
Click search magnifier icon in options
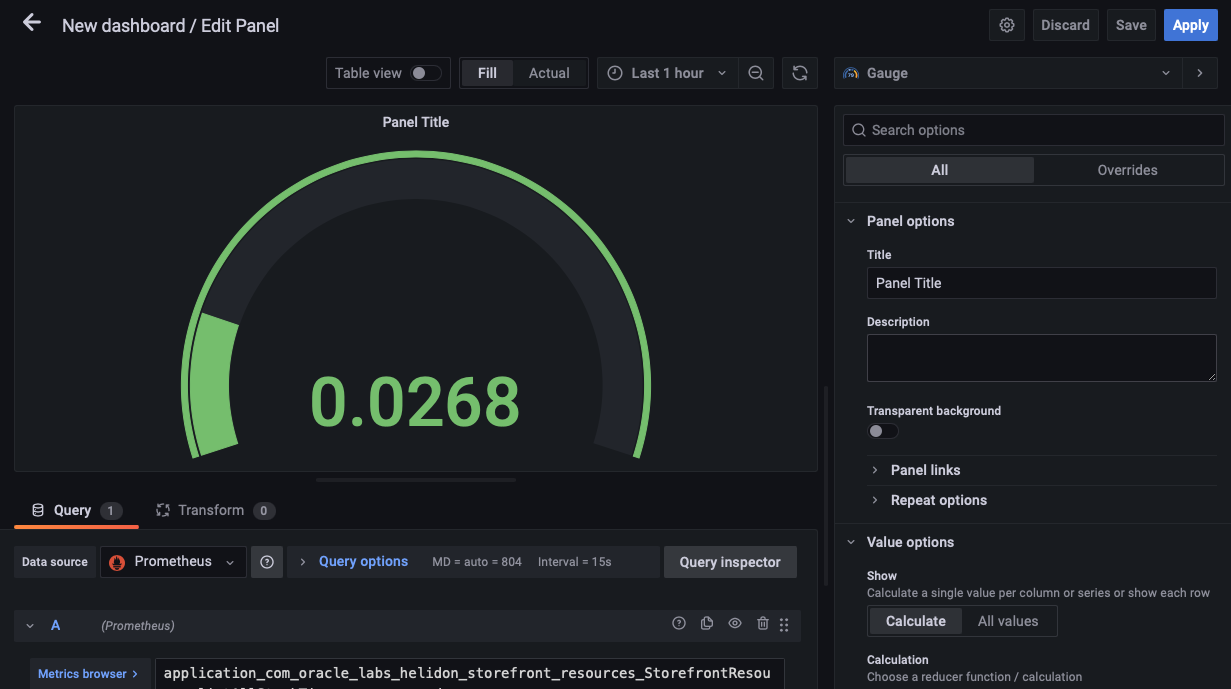(x=859, y=130)
